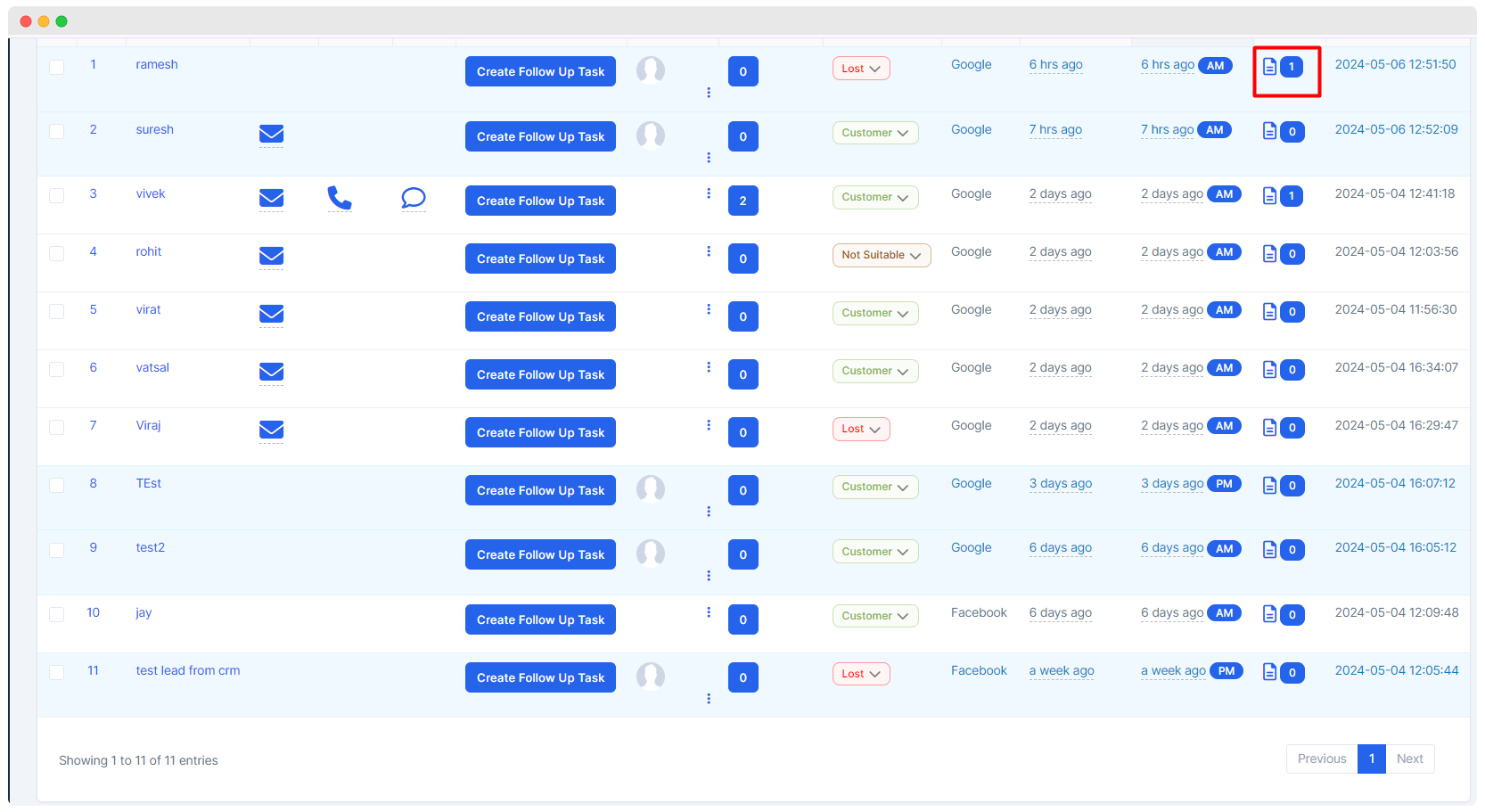
Task: Tick the checkbox for TEst row
Action: tap(56, 485)
